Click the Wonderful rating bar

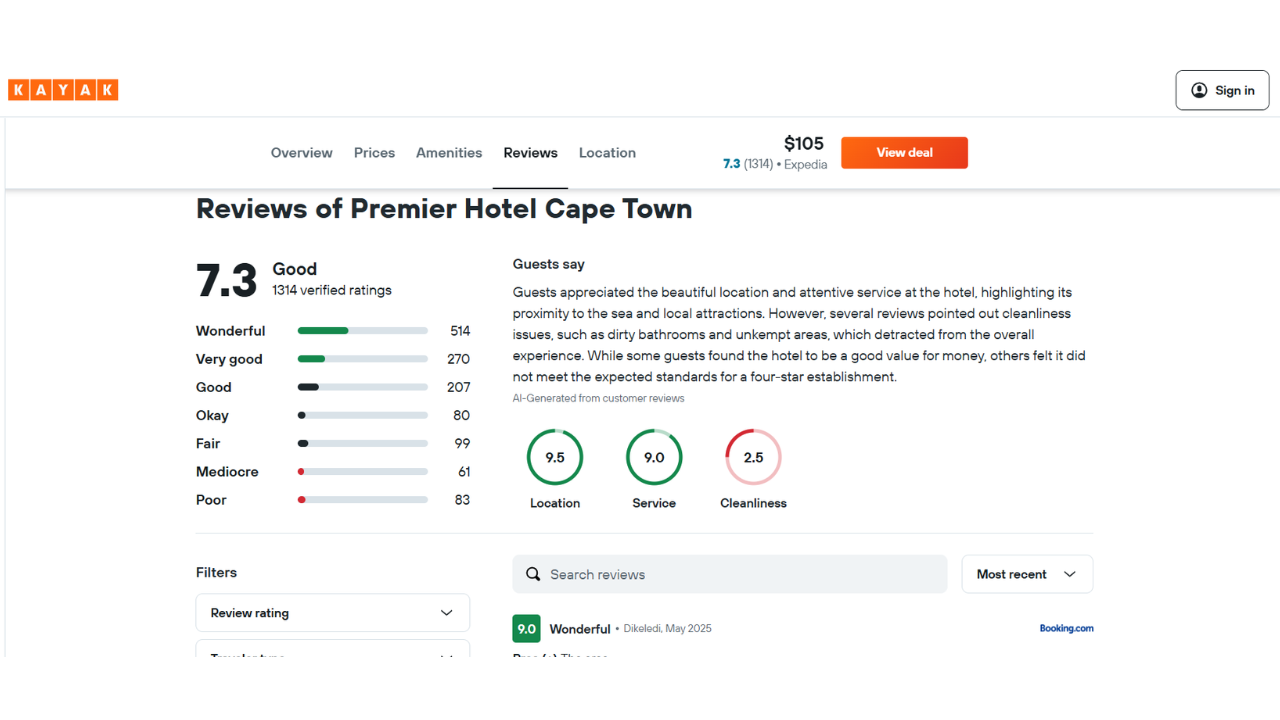point(363,331)
